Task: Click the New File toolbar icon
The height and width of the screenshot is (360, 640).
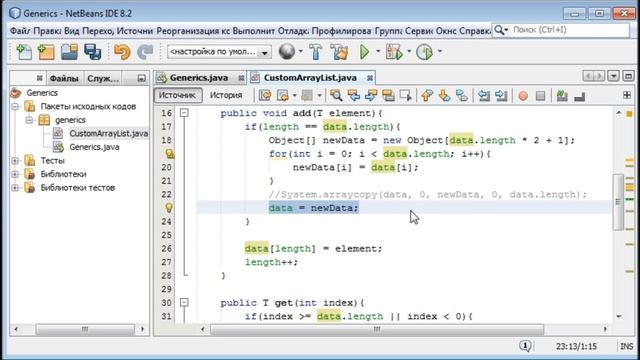Action: click(24, 52)
